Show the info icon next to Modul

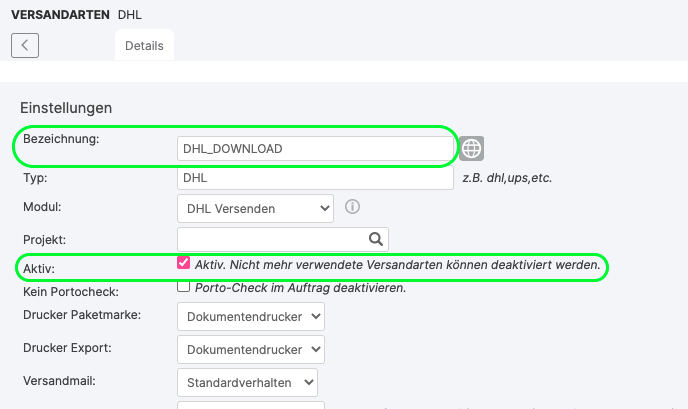352,206
